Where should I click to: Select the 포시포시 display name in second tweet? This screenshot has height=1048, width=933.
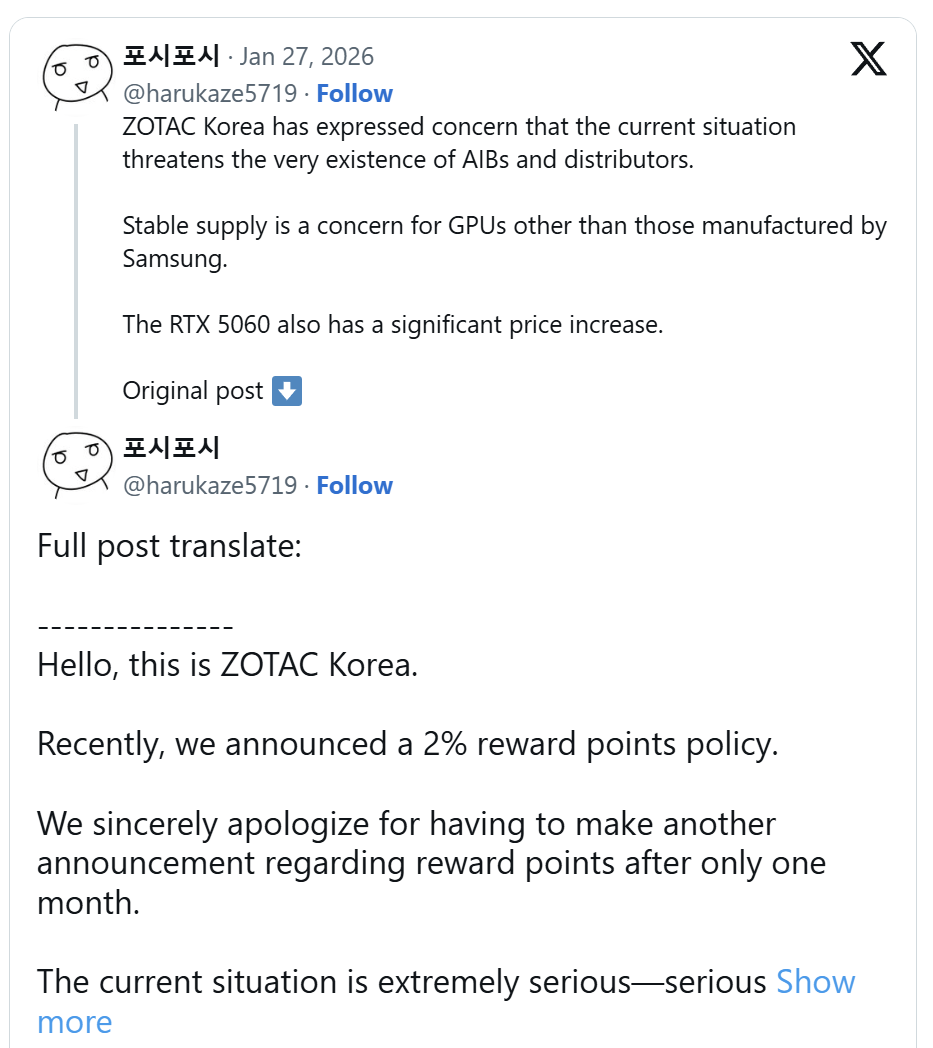(170, 447)
